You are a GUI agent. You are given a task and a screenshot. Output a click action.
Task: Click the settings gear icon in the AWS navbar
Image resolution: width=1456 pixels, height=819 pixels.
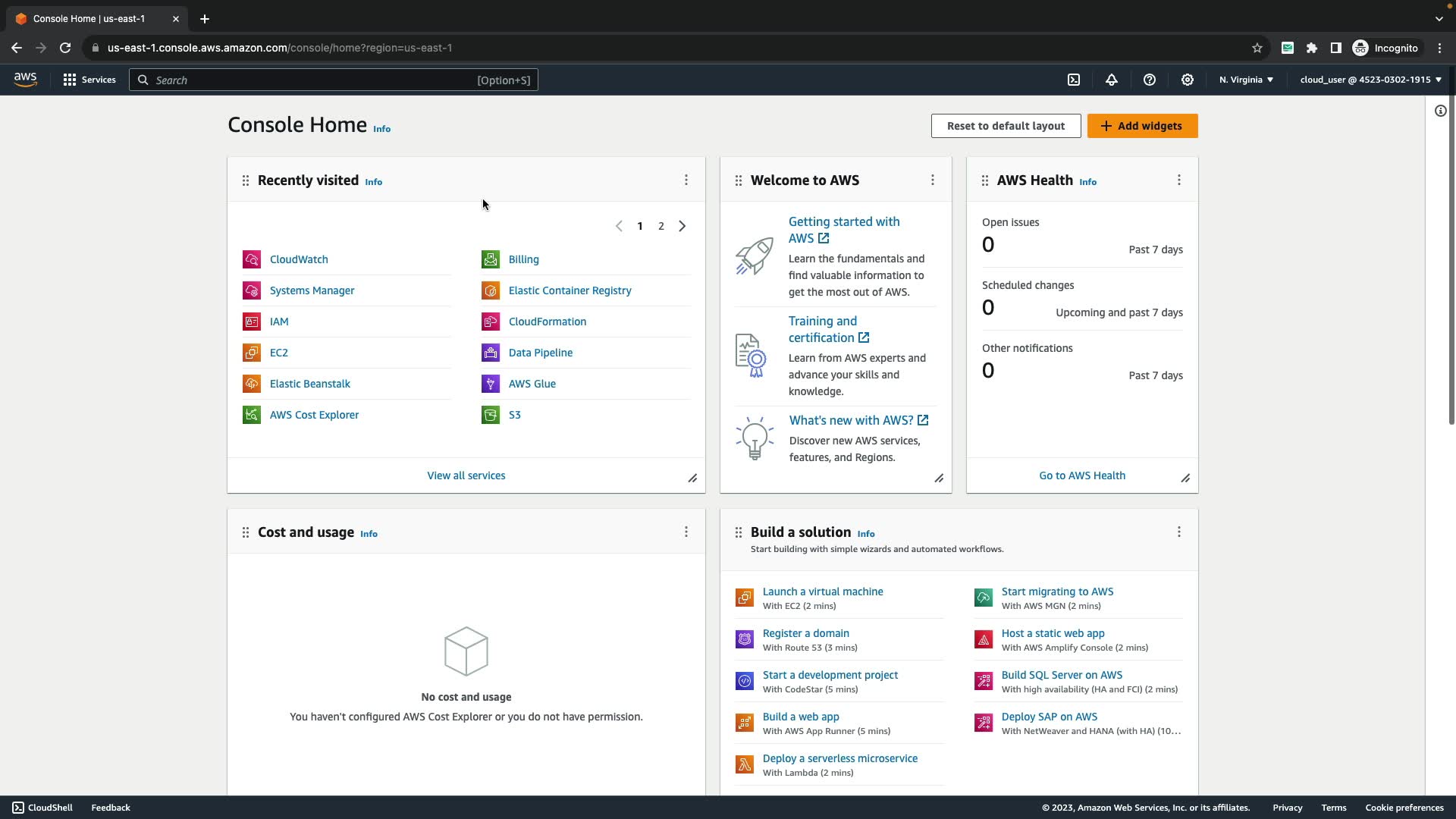(x=1188, y=80)
